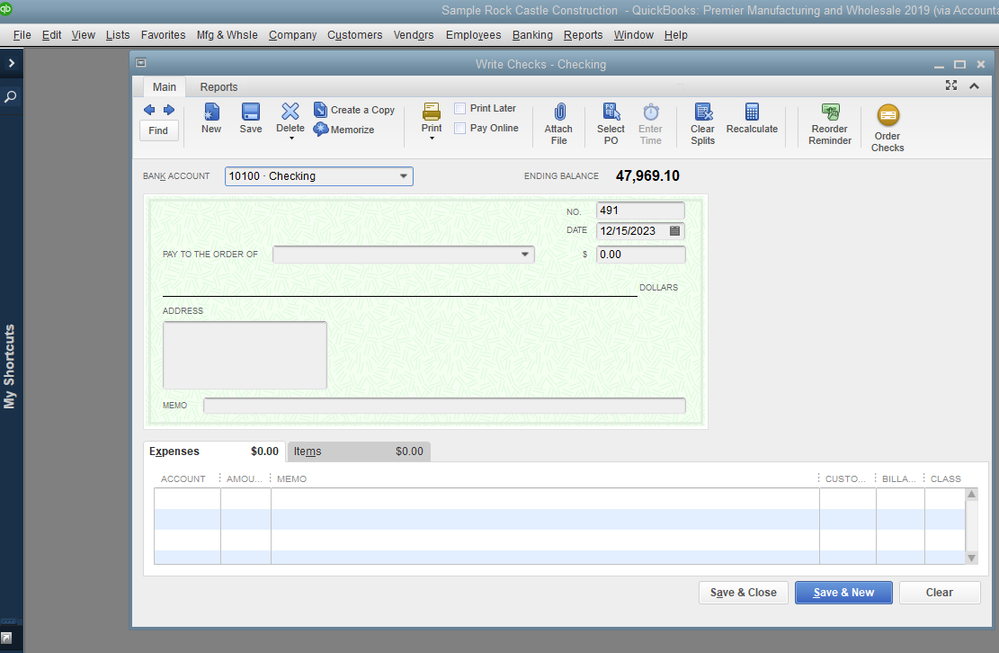Click first row Account cell
Viewport: 999px width, 653px height.
(187, 498)
